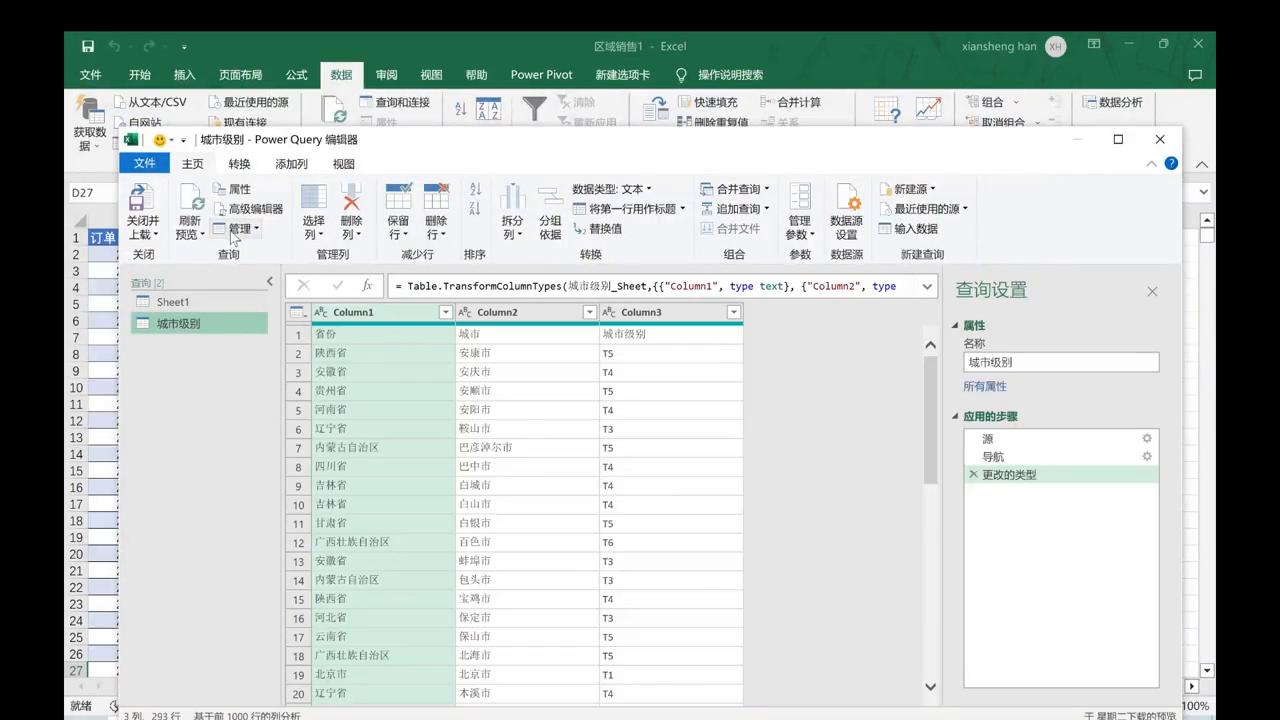Click the 输入数据 (Enter Data) icon
This screenshot has height=720, width=1280.
915,228
